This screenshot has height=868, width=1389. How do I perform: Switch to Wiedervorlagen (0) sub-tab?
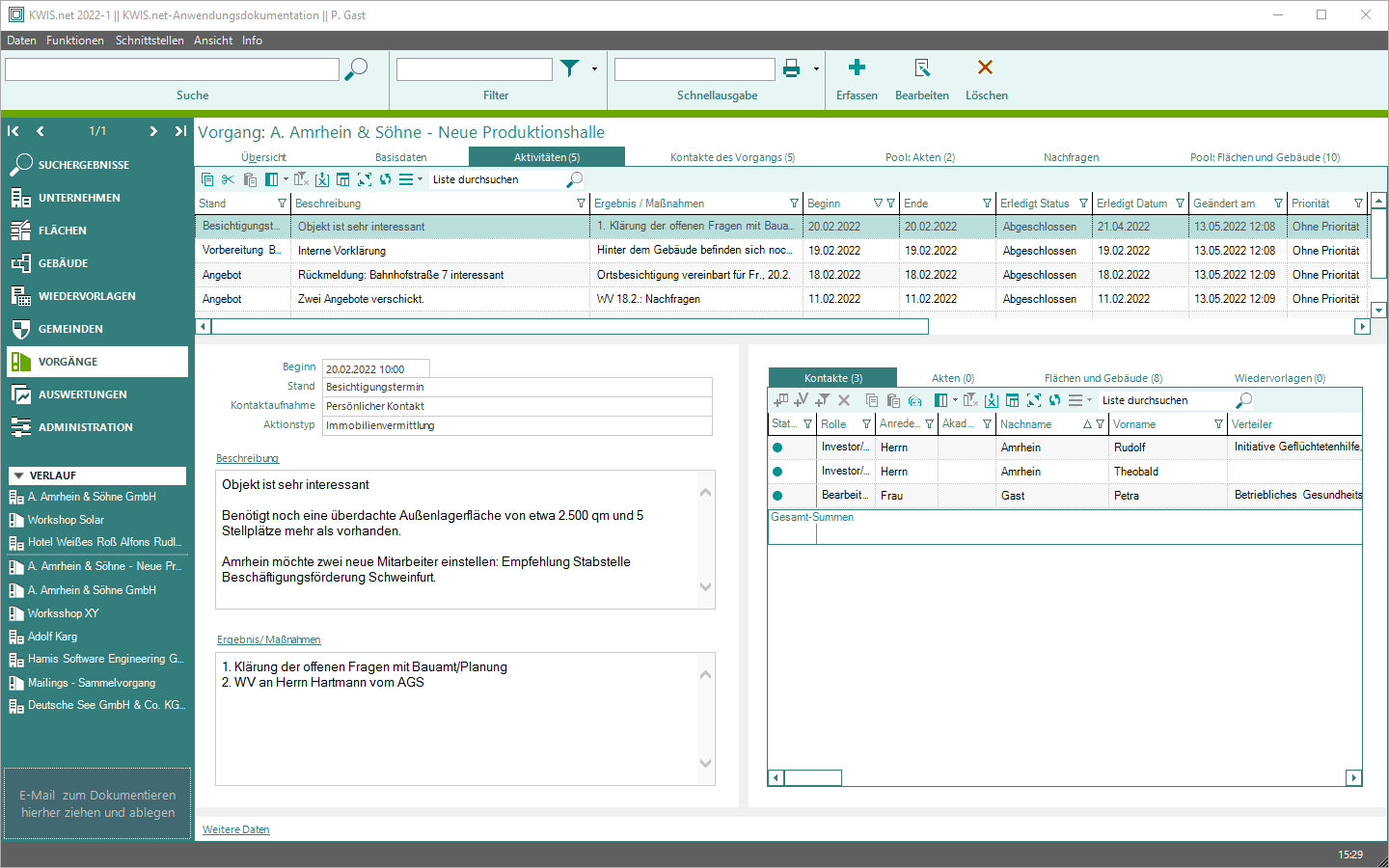pyautogui.click(x=1280, y=378)
